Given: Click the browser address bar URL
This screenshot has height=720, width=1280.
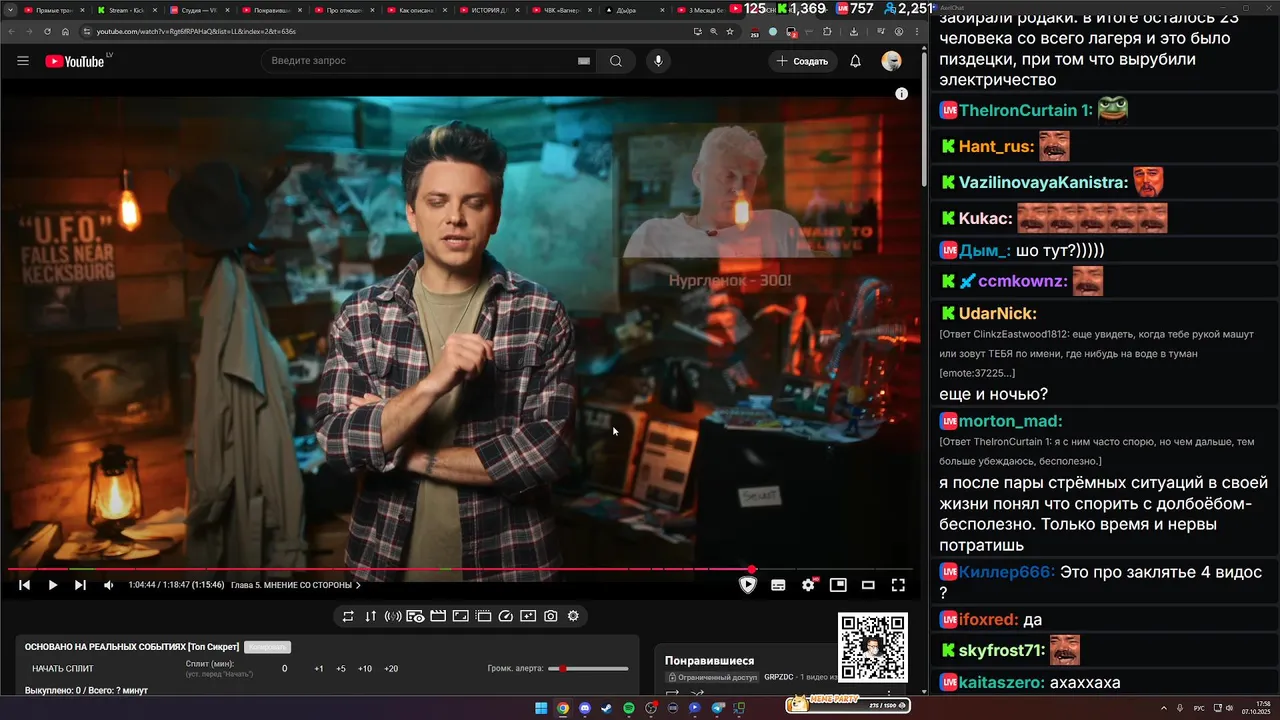Looking at the screenshot, I should click(196, 31).
